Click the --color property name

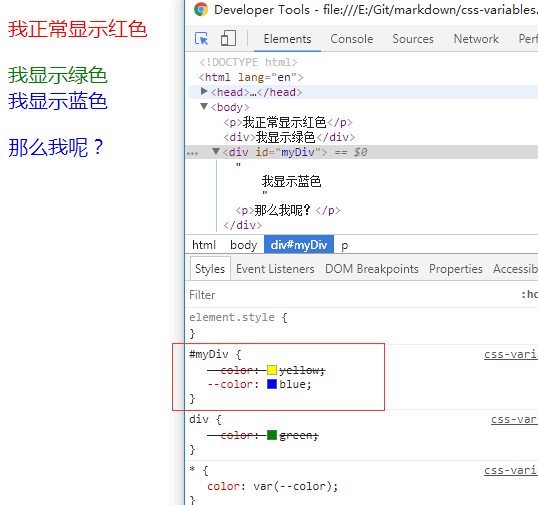(231, 384)
